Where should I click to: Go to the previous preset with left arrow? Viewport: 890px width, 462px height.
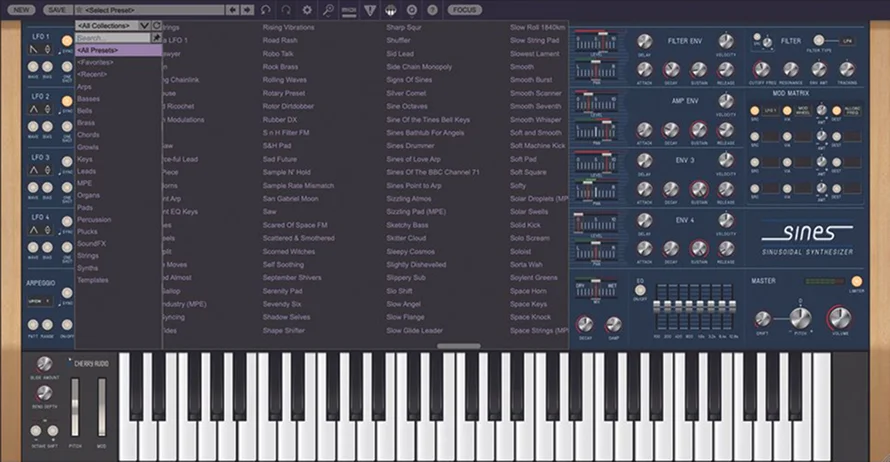point(233,10)
